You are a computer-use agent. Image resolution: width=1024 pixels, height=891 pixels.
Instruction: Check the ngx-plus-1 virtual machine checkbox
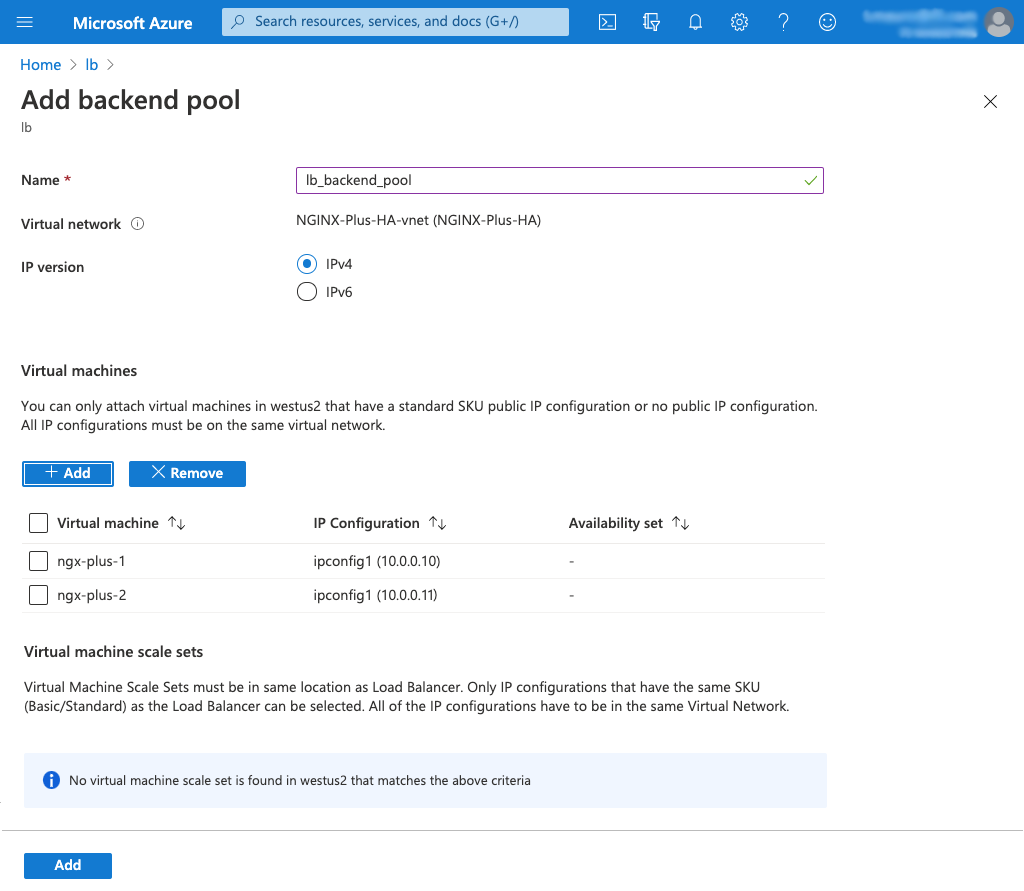click(38, 561)
